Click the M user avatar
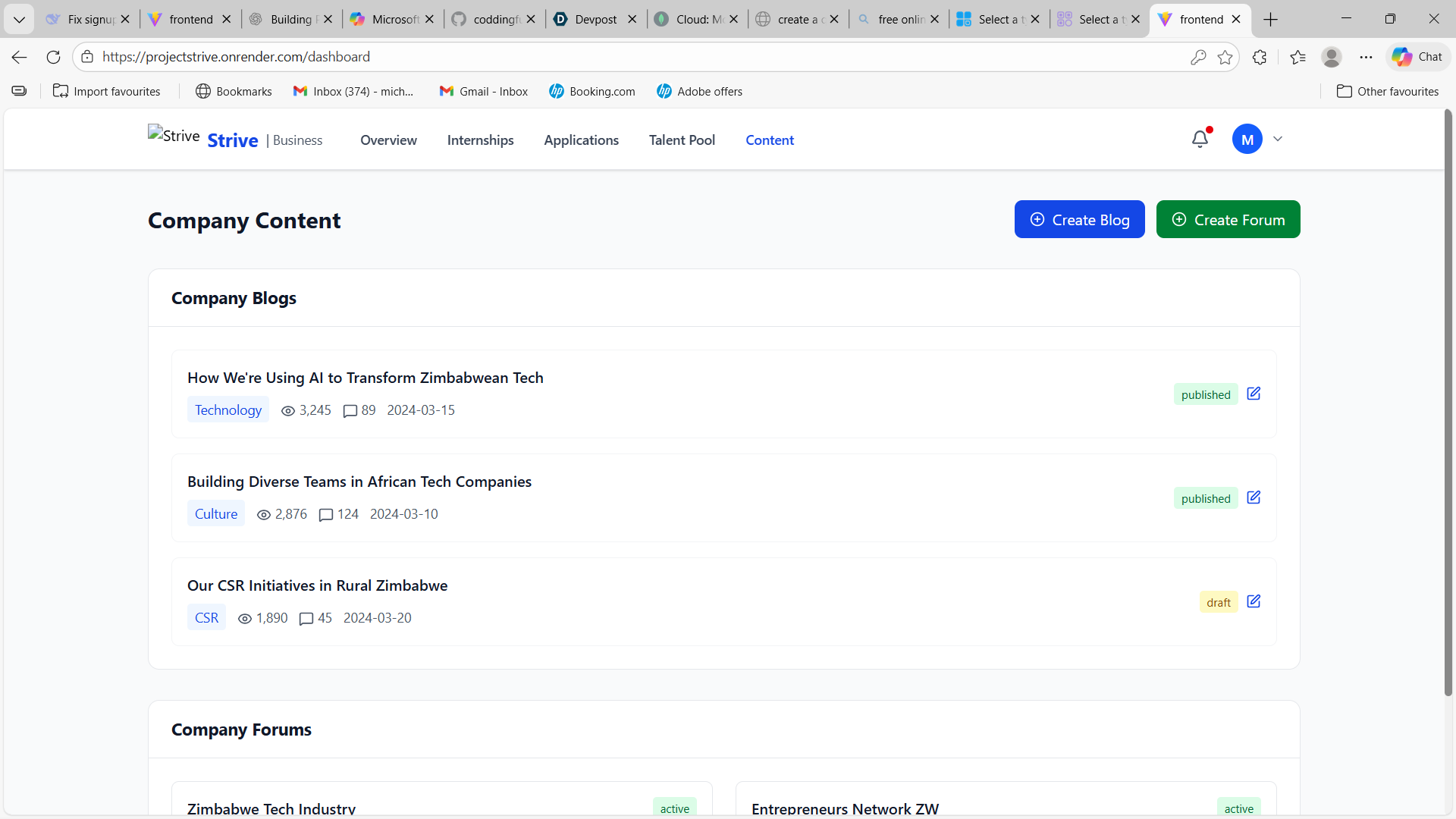 tap(1247, 140)
